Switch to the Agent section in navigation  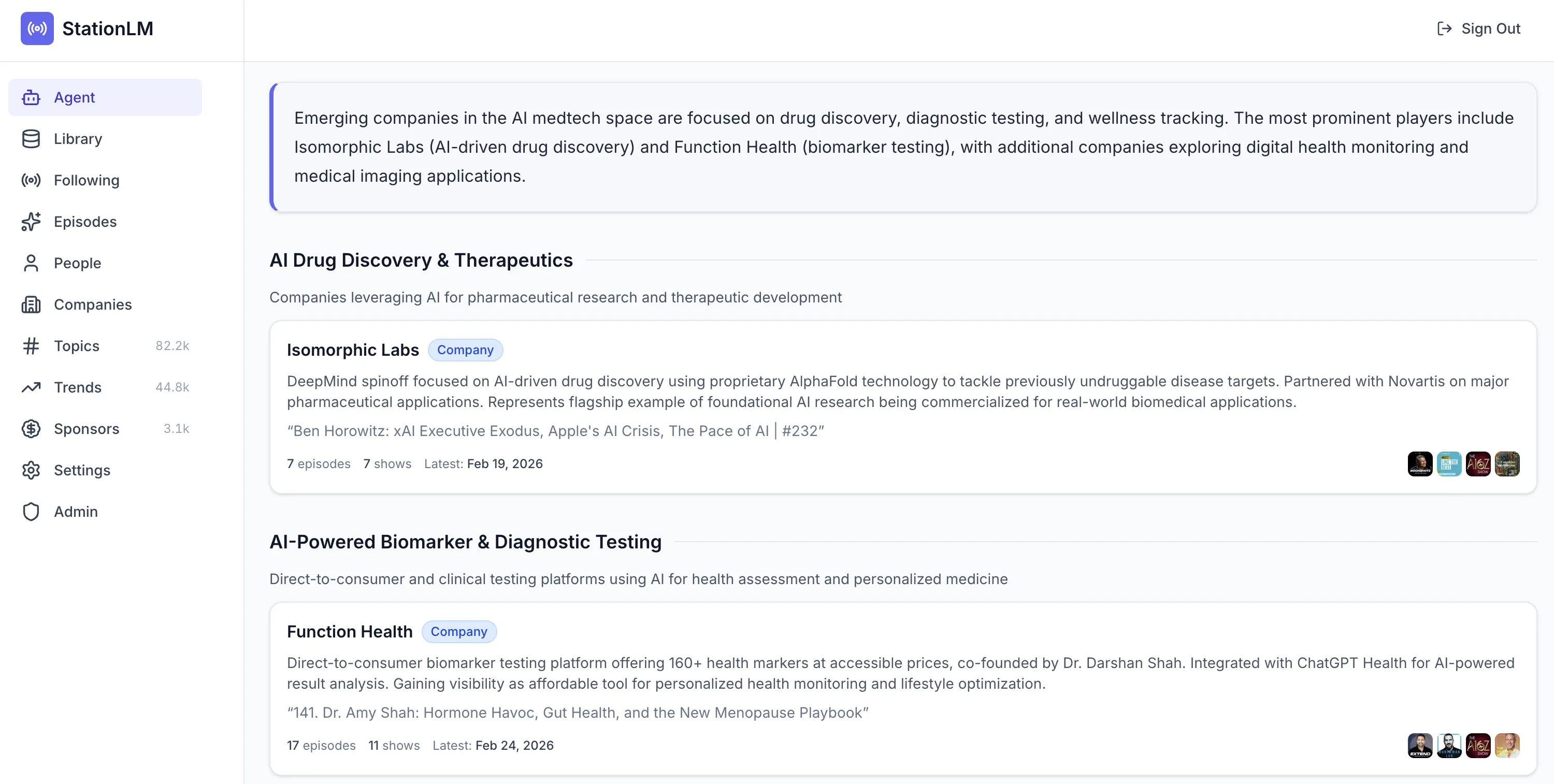[74, 97]
